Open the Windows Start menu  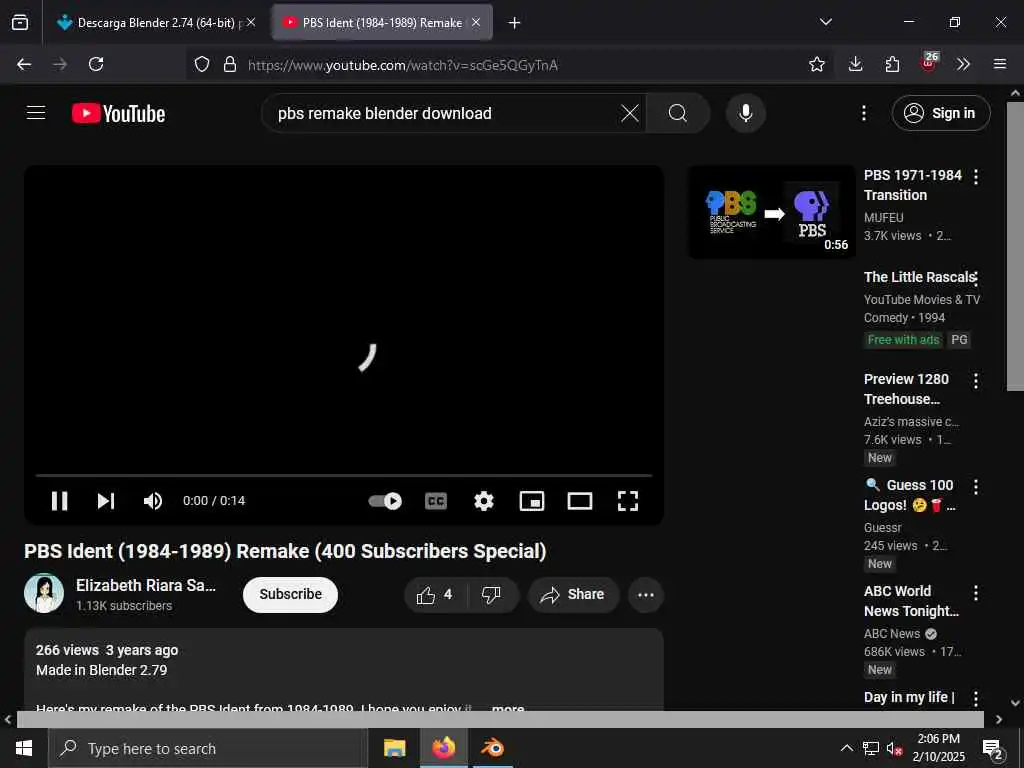click(24, 748)
